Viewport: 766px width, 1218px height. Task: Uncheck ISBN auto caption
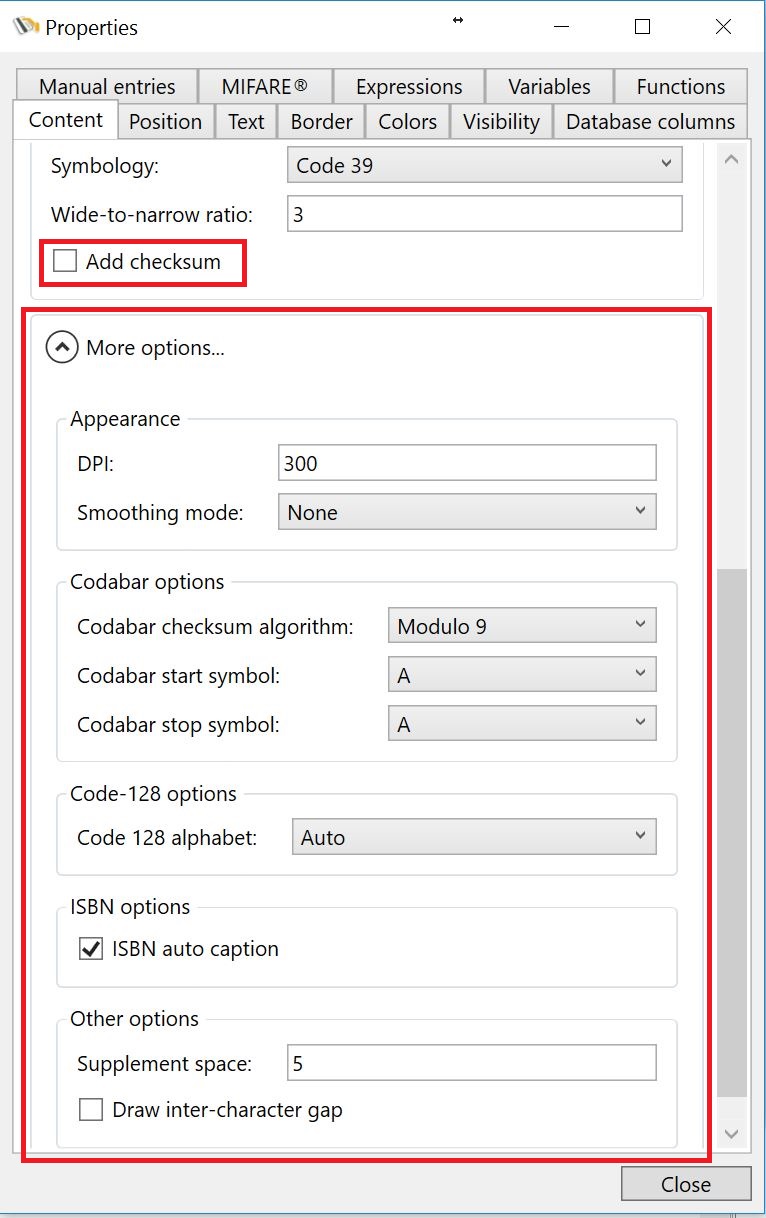click(91, 949)
